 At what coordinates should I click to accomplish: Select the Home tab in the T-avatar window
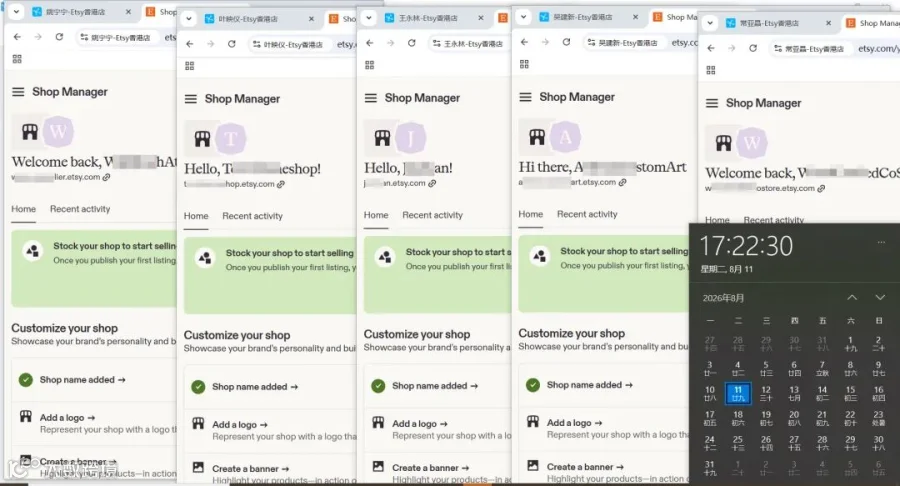[196, 216]
